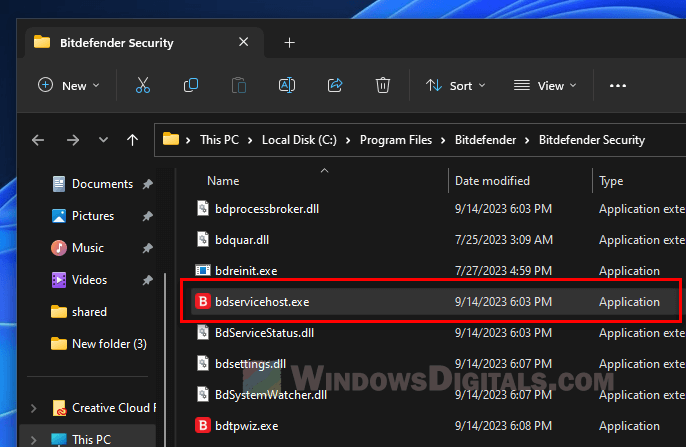The image size is (686, 447).
Task: Open New folder (3) in sidebar
Action: pos(109,344)
